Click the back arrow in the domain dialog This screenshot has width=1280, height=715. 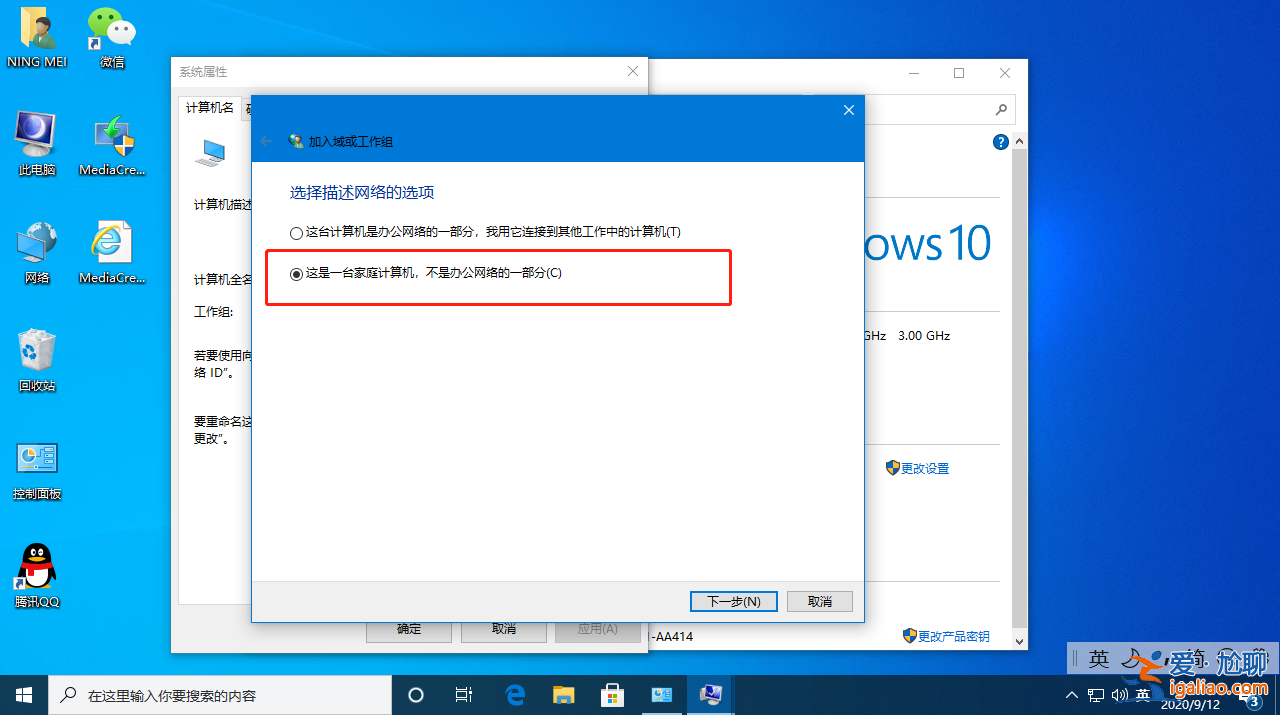(265, 141)
